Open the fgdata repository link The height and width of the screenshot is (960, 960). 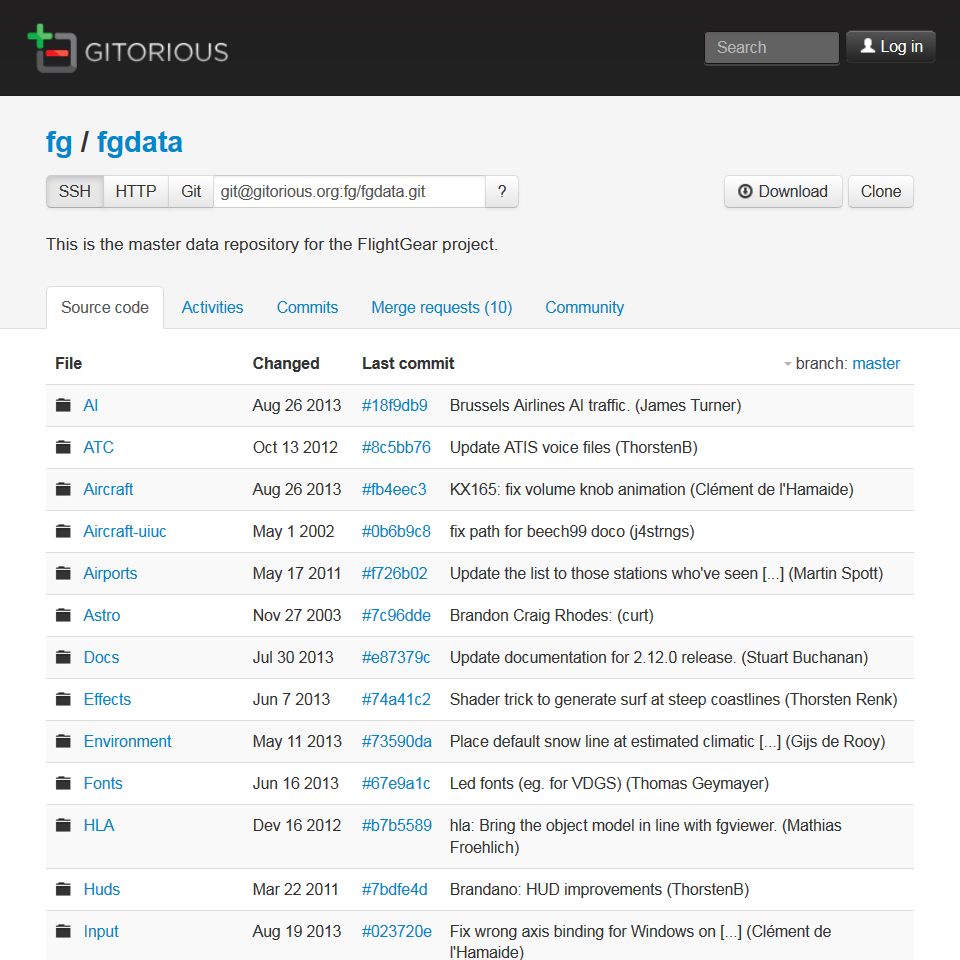tap(140, 143)
